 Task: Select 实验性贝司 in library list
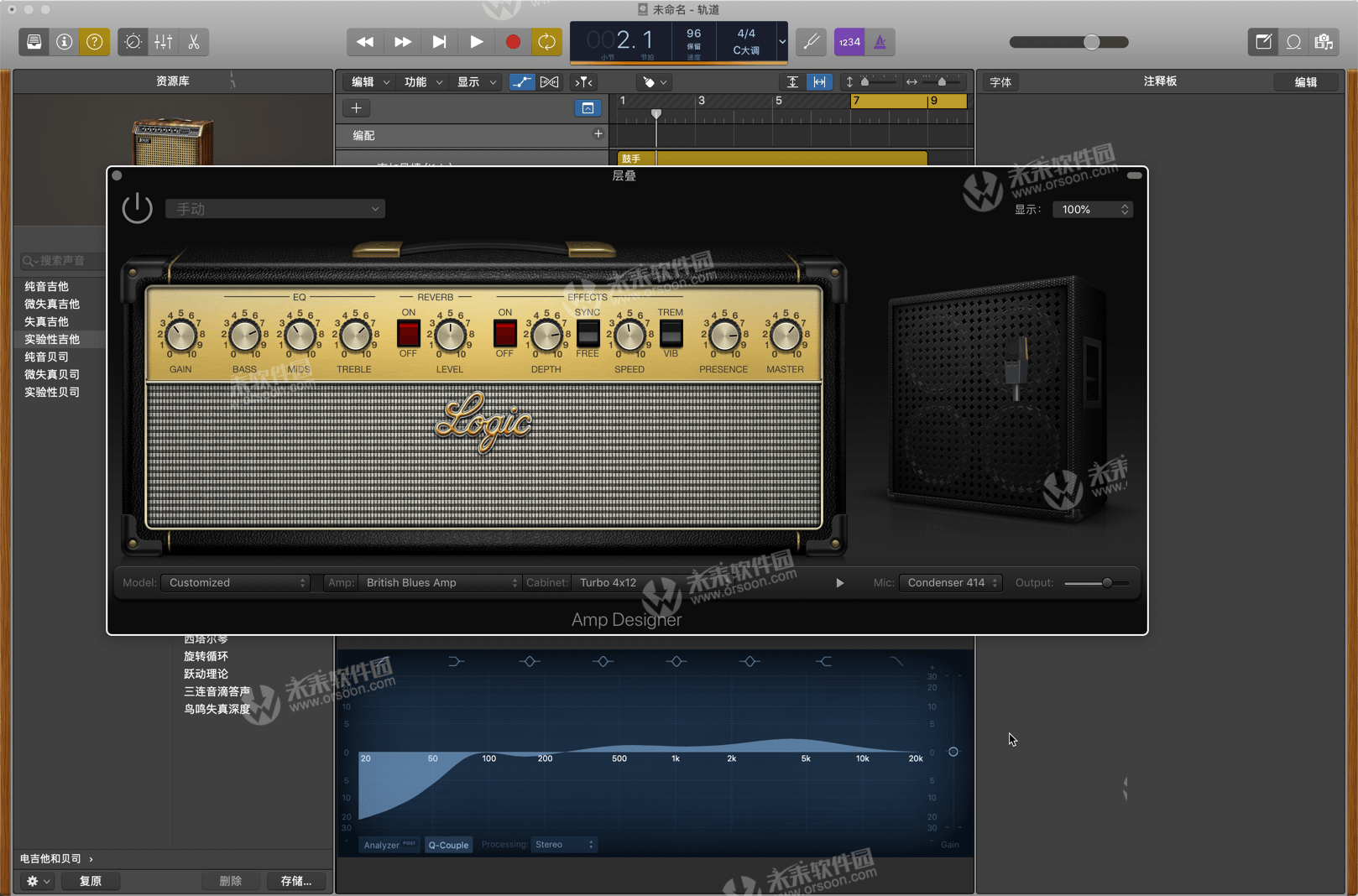coord(52,393)
